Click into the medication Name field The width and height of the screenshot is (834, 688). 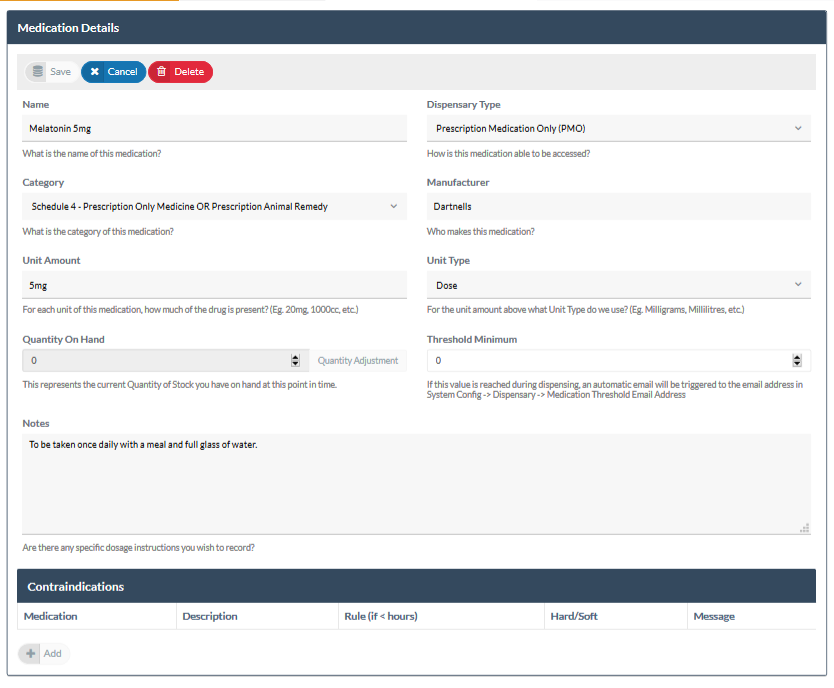[214, 128]
